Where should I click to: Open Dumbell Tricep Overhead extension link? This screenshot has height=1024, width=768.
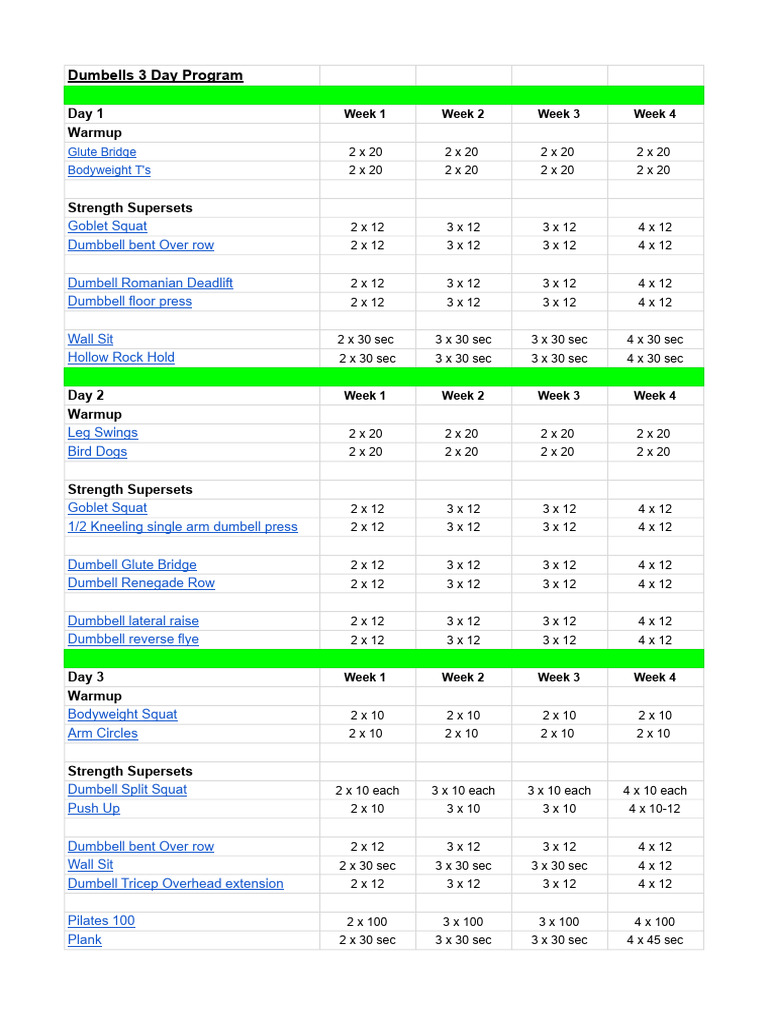point(175,883)
